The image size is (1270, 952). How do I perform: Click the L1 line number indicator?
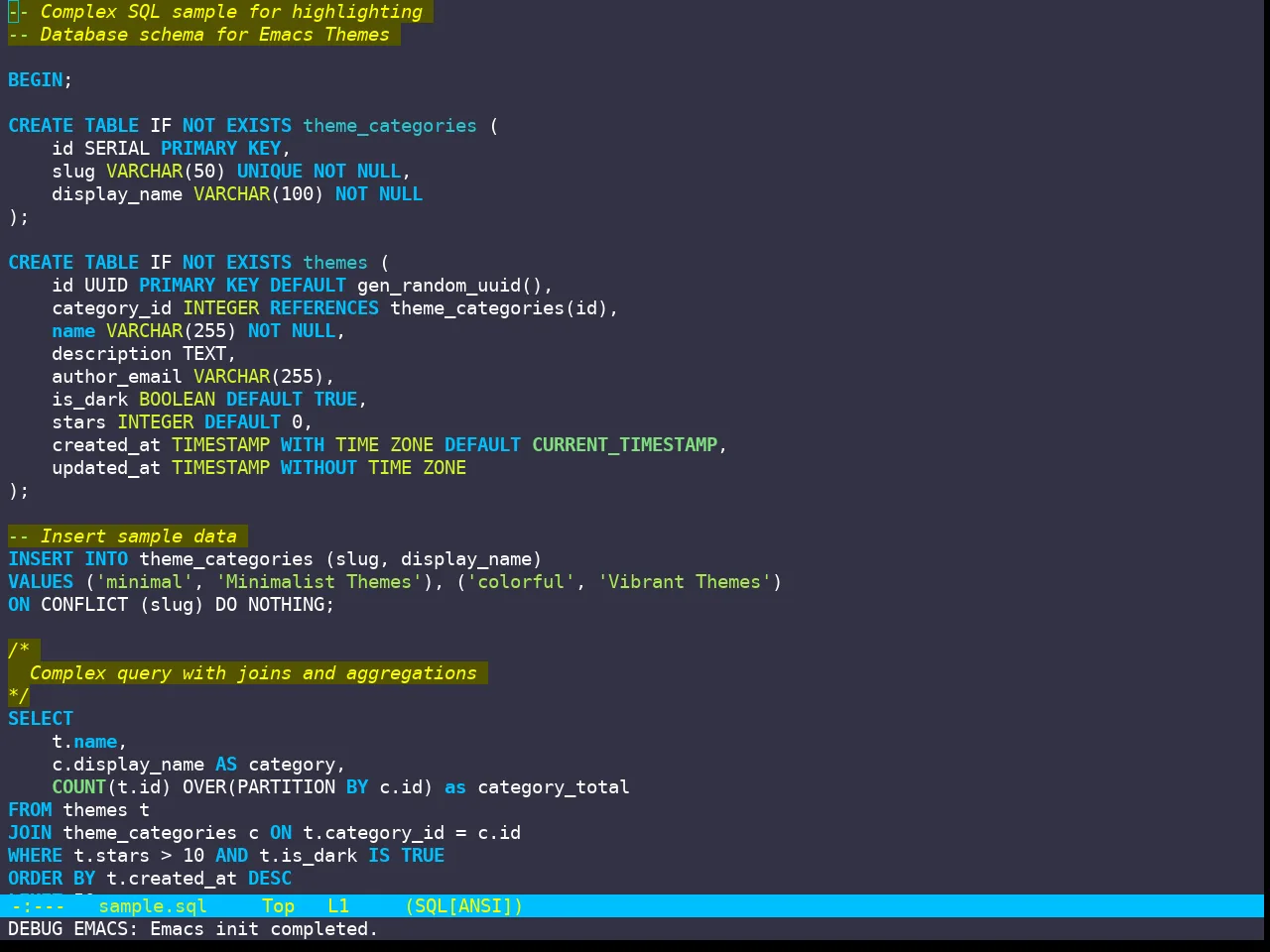pos(338,905)
